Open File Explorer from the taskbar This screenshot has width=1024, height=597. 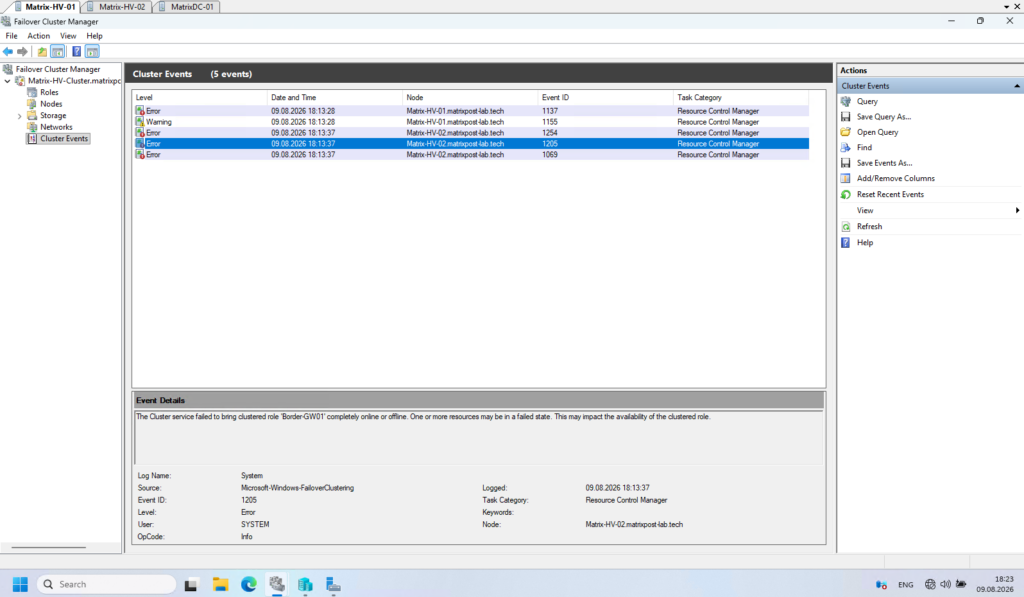click(220, 585)
